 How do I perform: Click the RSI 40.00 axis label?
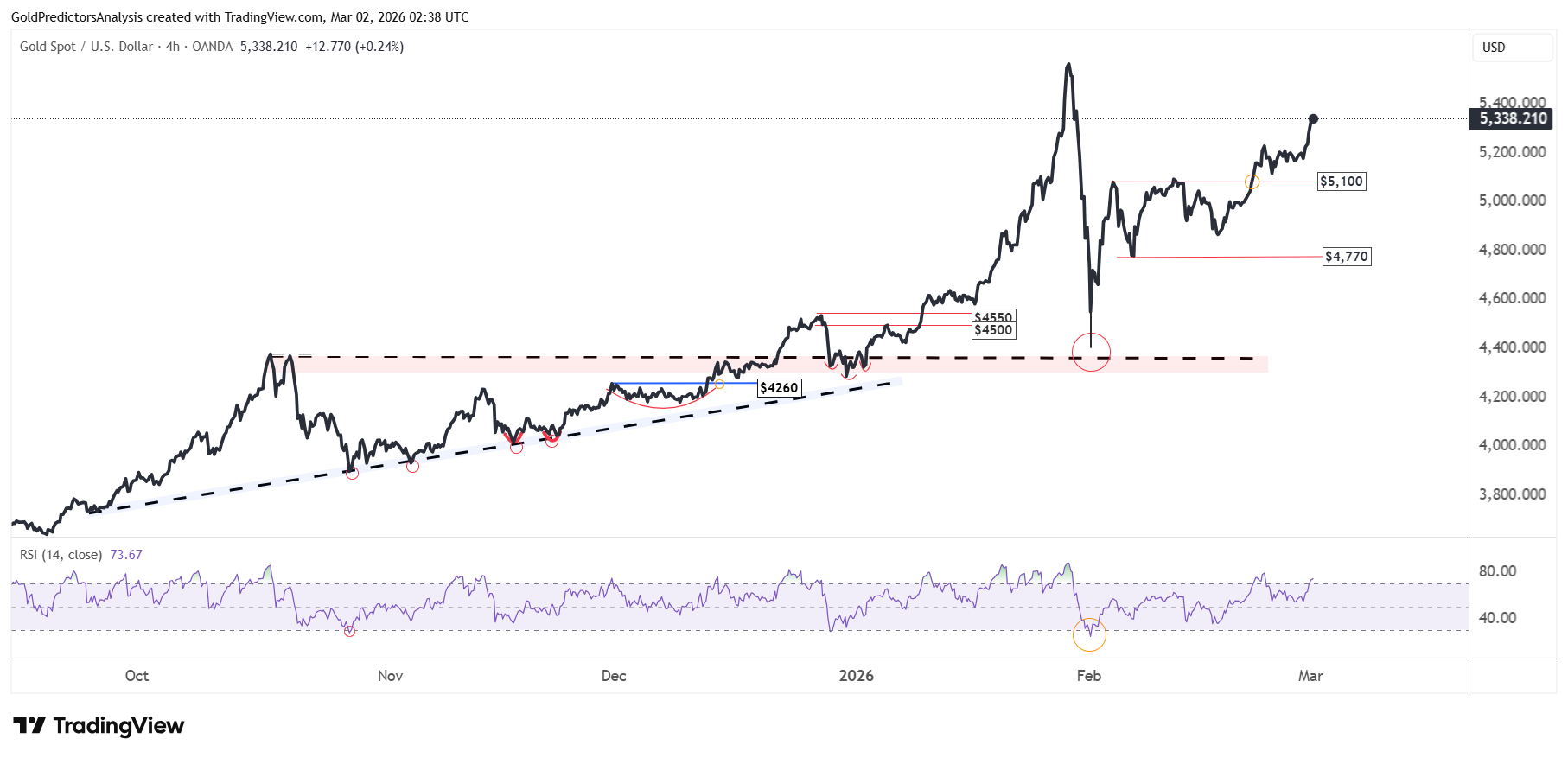click(1497, 618)
